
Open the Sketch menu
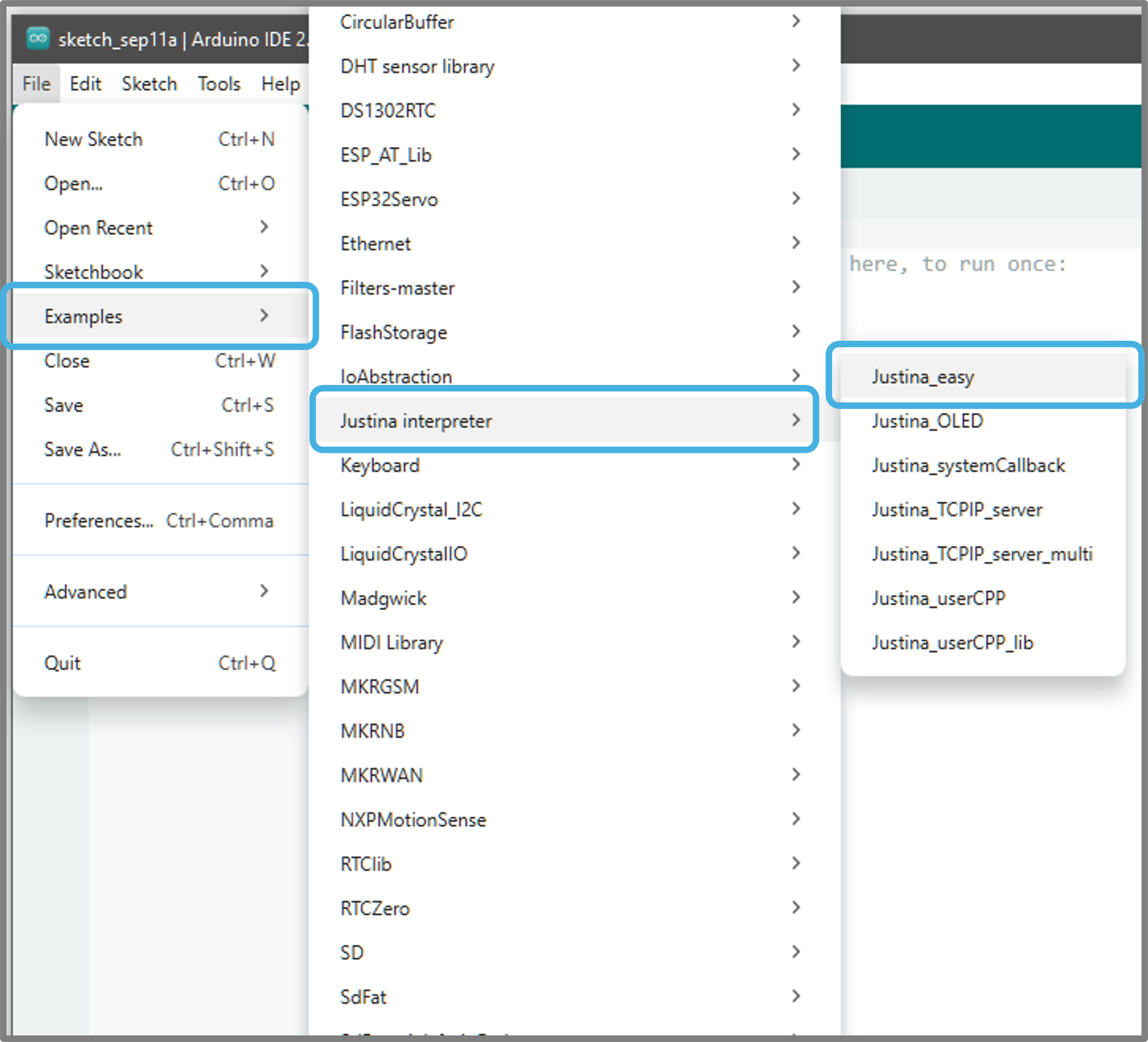click(149, 84)
